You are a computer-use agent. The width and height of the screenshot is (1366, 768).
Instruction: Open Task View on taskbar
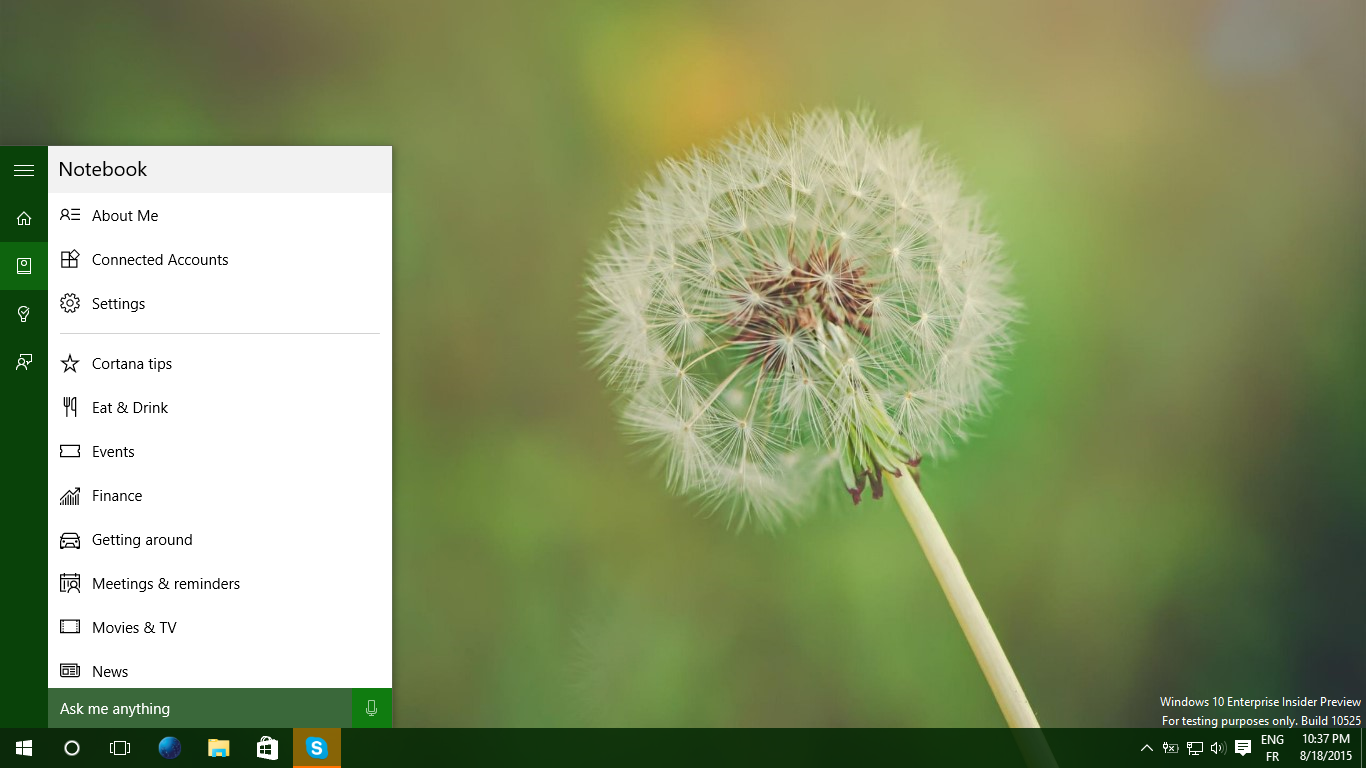click(120, 748)
